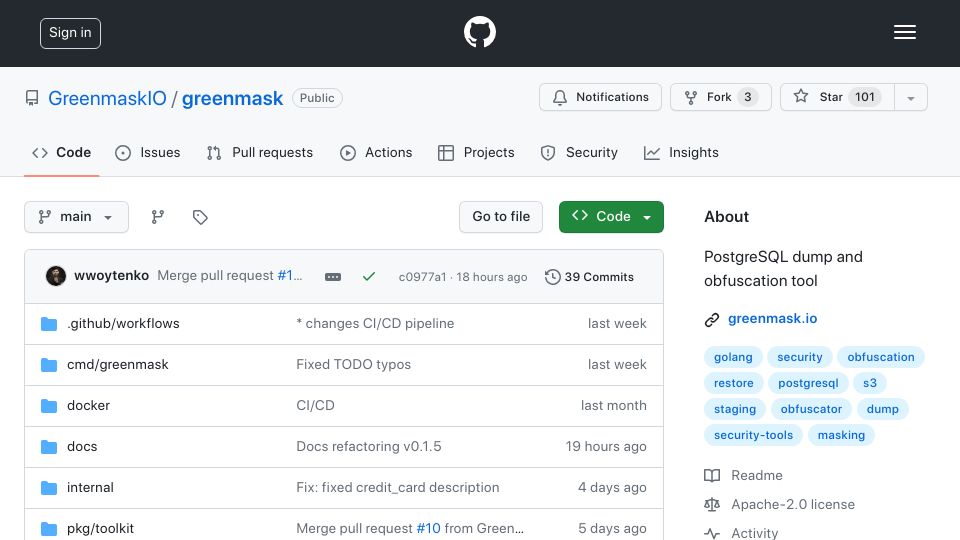
Task: Open the .github/workflows folder
Action: (x=123, y=323)
